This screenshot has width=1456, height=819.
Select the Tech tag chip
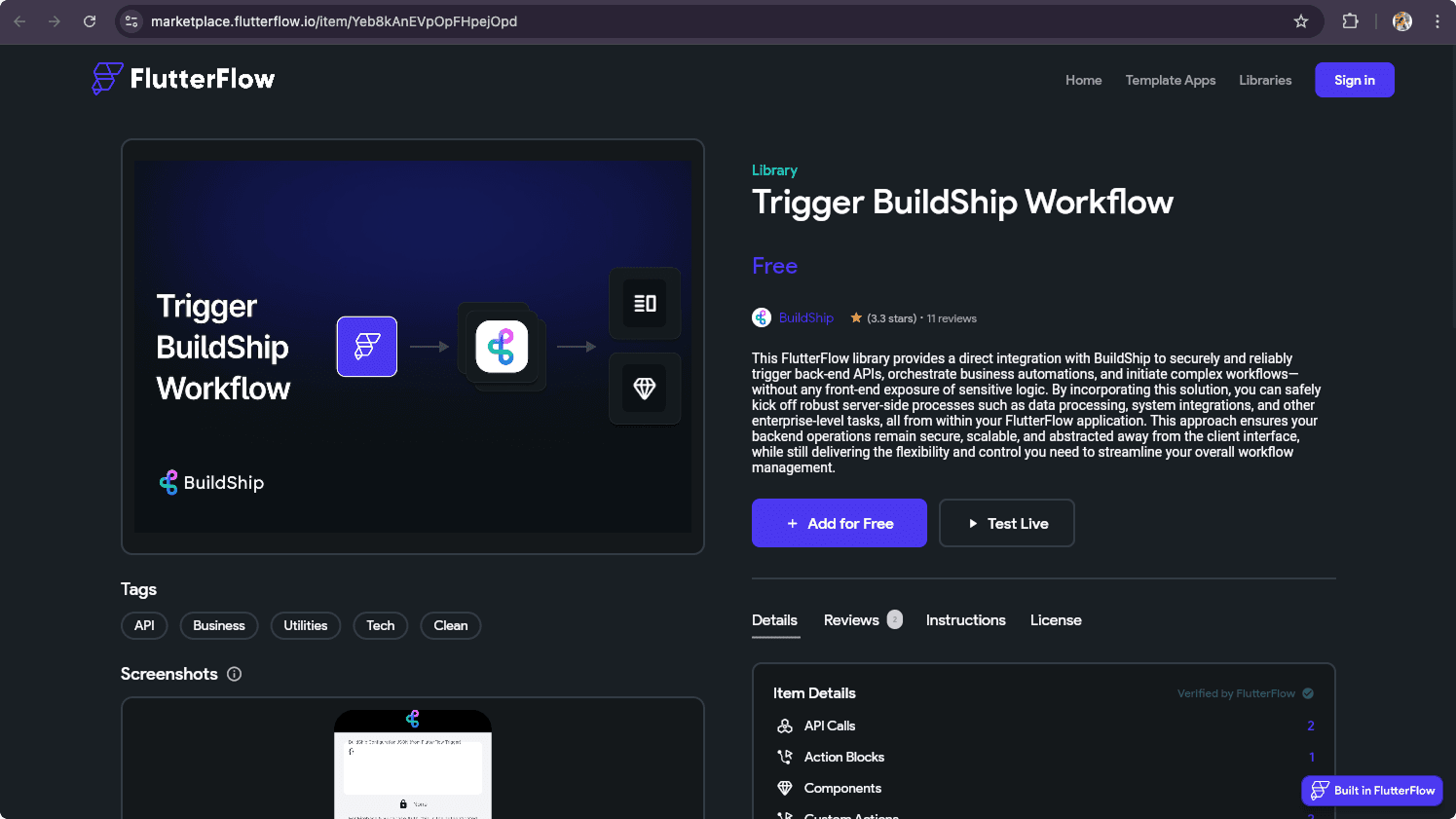pyautogui.click(x=381, y=625)
